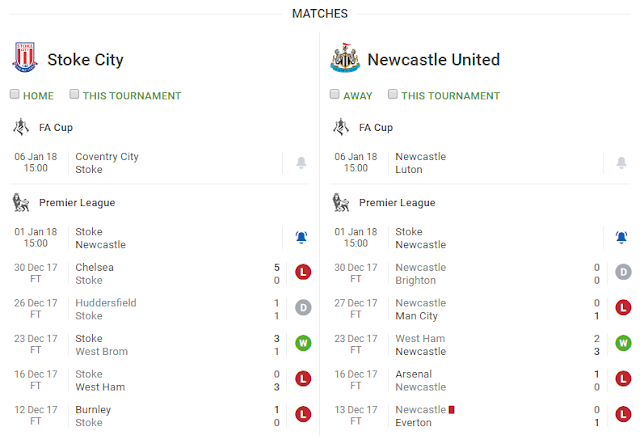This screenshot has width=640, height=448.
Task: Check the AWAY filter checkbox
Action: (335, 95)
